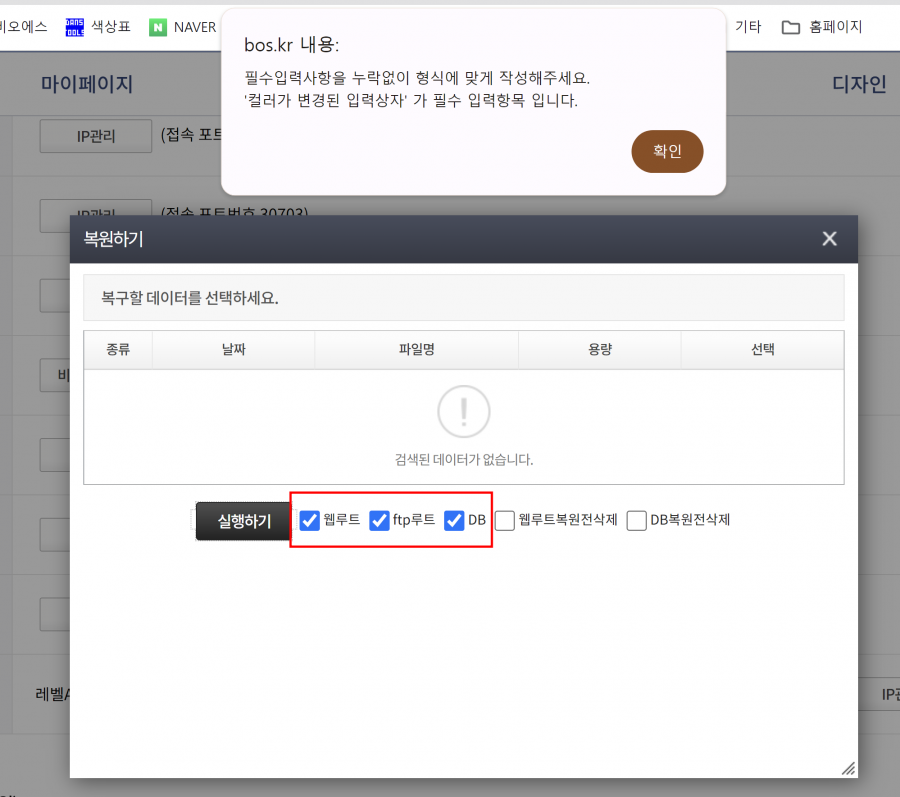
Task: Uncheck the 웹루트 checkbox
Action: (310, 520)
